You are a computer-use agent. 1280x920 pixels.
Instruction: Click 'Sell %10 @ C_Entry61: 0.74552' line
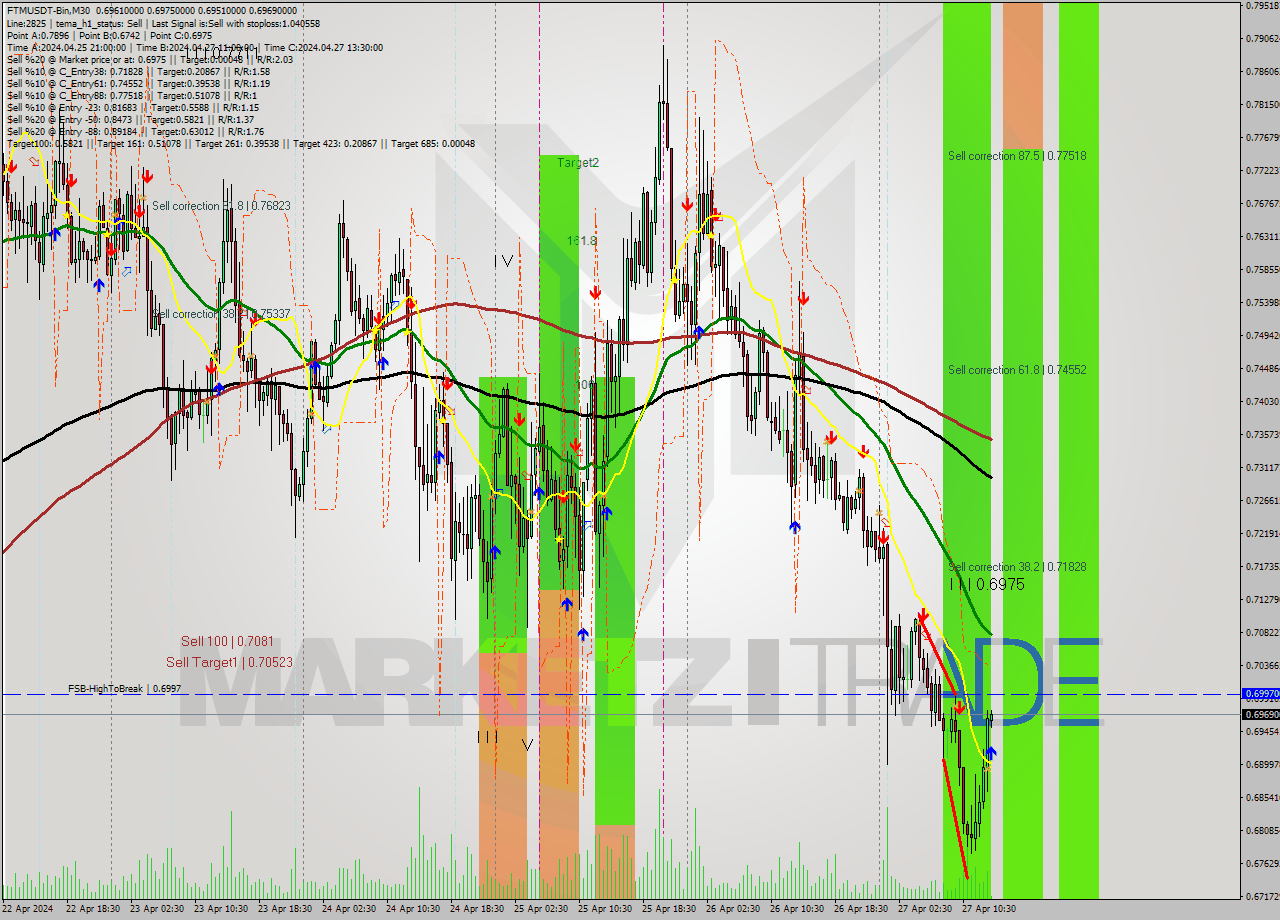(138, 83)
